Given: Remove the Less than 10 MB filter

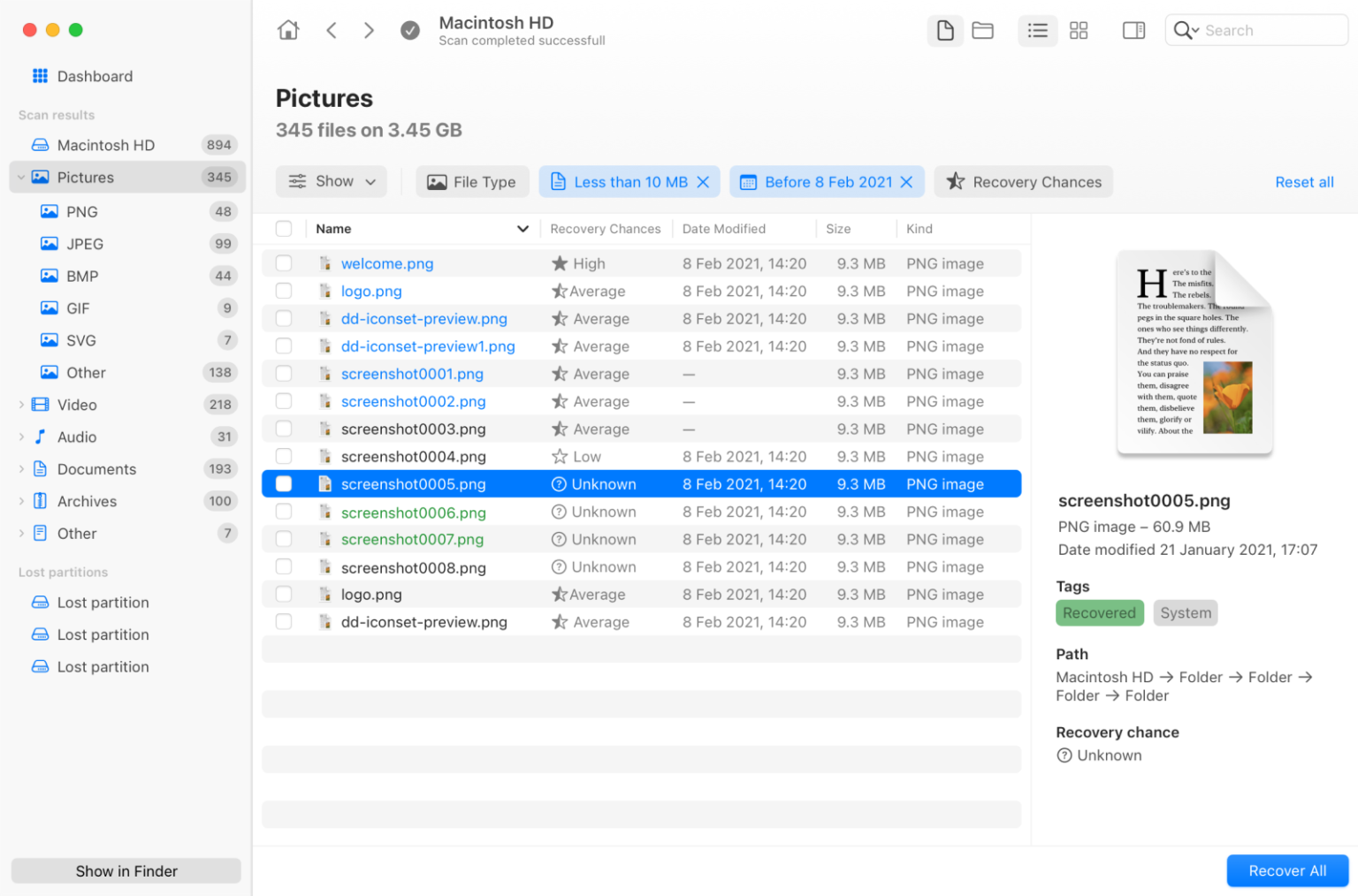Looking at the screenshot, I should coord(703,181).
